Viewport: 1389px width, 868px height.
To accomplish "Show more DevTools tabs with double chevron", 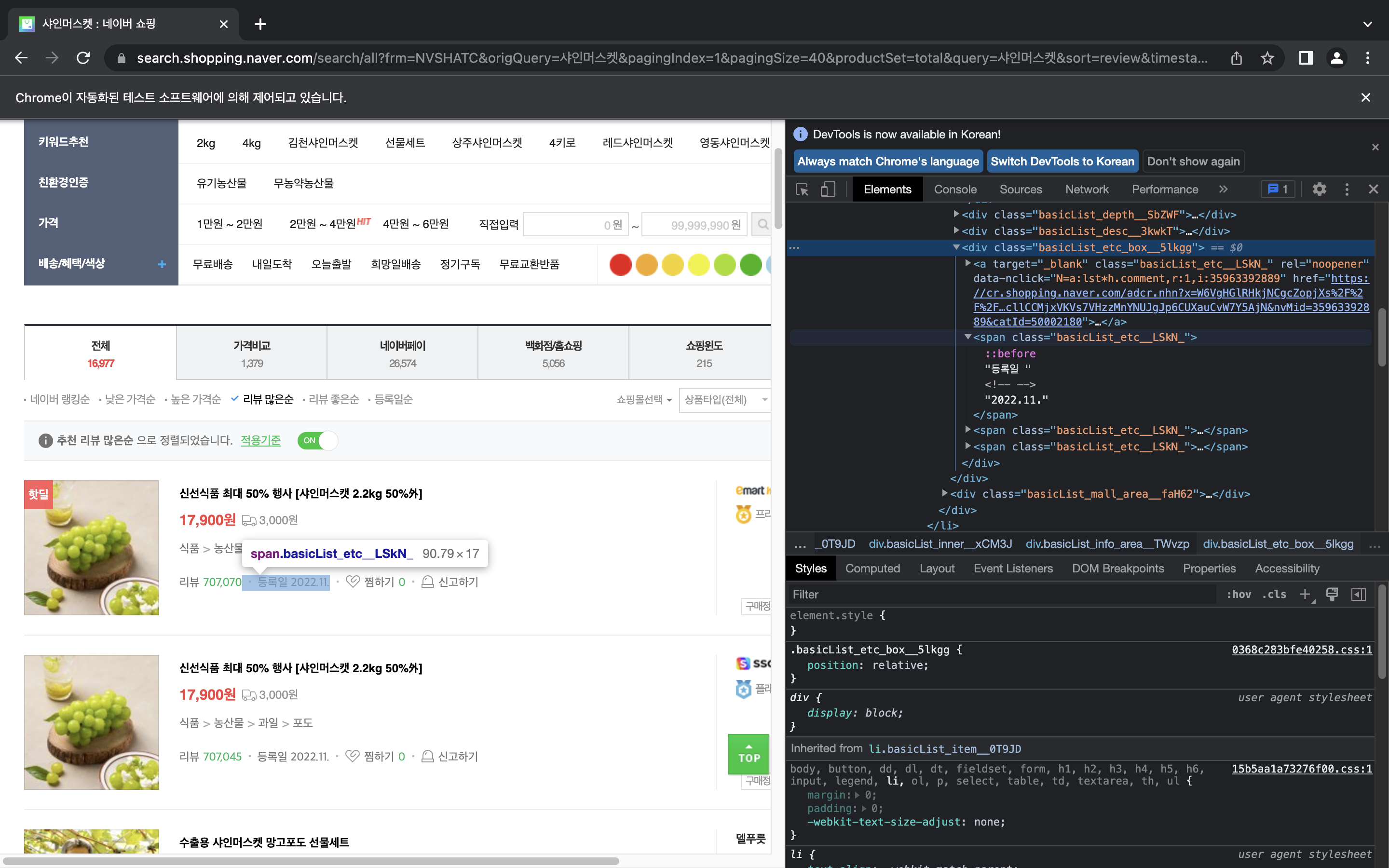I will (x=1223, y=190).
